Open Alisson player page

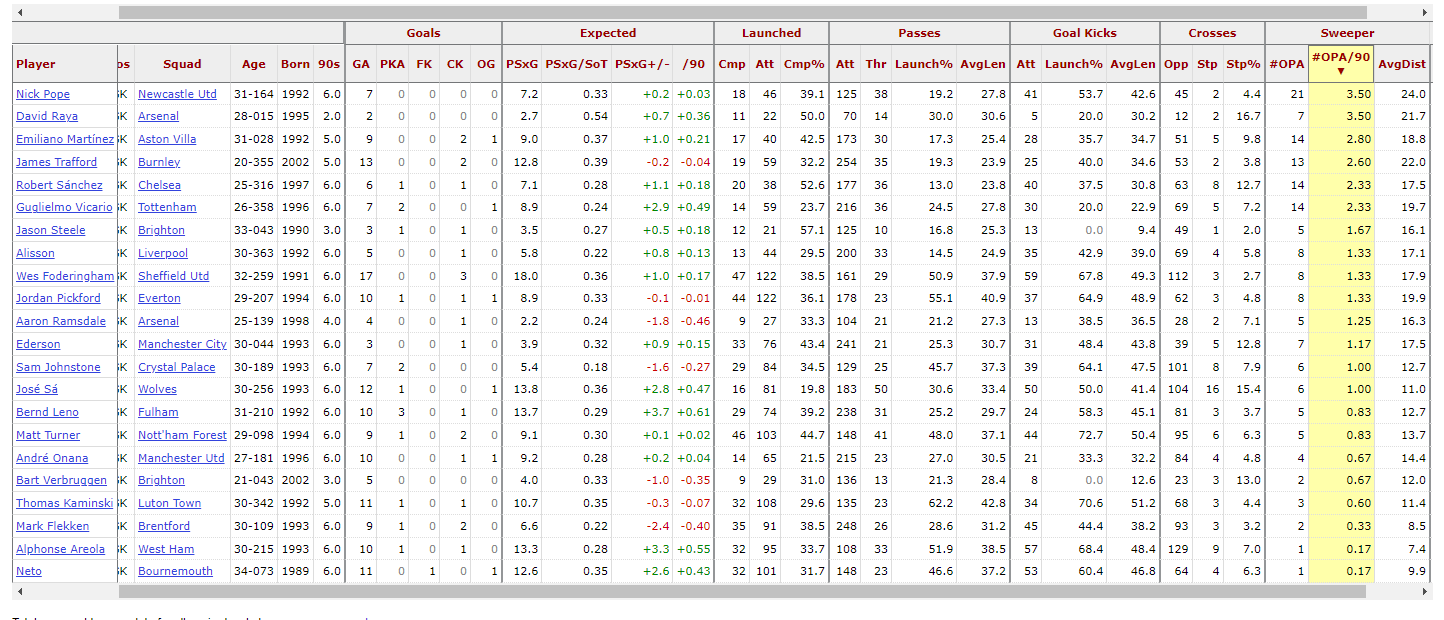tap(35, 253)
